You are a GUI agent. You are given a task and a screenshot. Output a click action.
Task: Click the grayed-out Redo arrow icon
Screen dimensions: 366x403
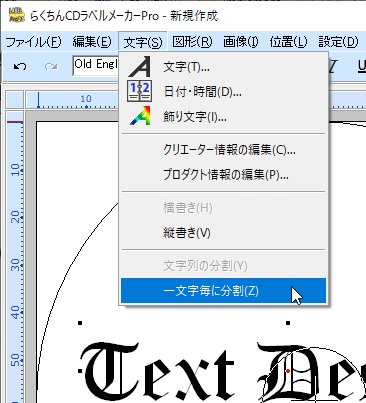(x=51, y=67)
